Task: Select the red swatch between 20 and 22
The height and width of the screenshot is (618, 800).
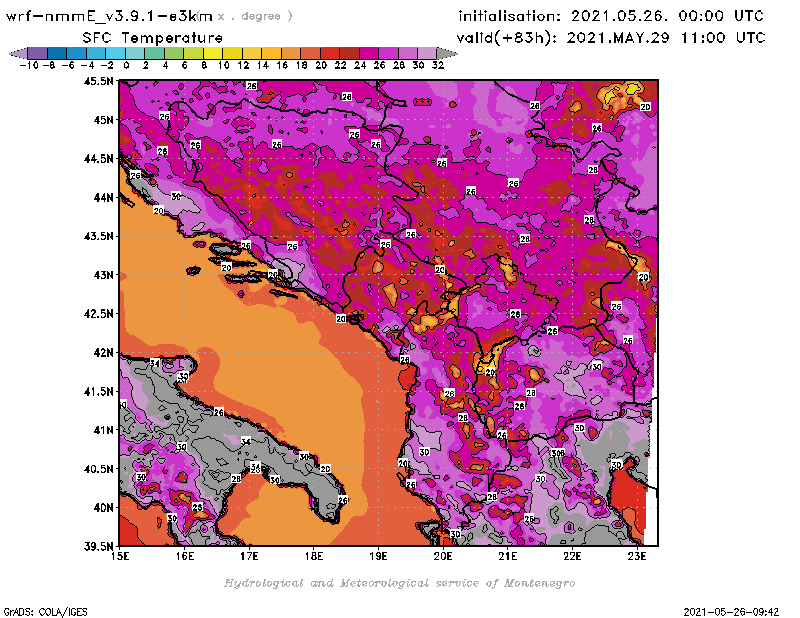Action: pos(329,52)
